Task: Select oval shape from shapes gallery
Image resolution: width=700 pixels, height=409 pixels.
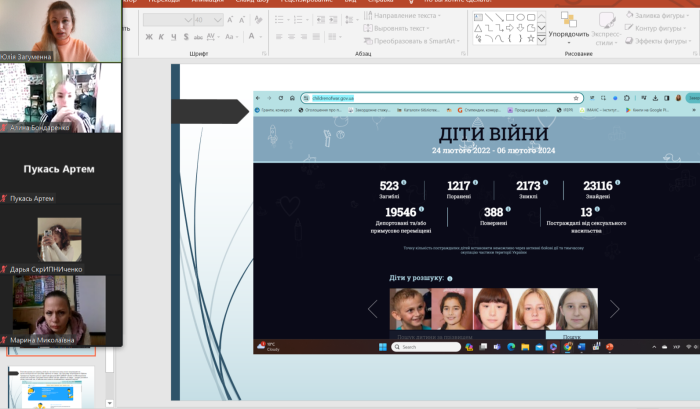Action: [522, 17]
